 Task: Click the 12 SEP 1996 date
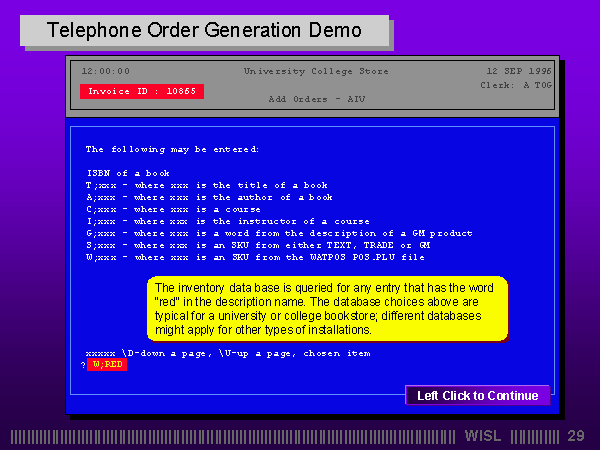519,71
